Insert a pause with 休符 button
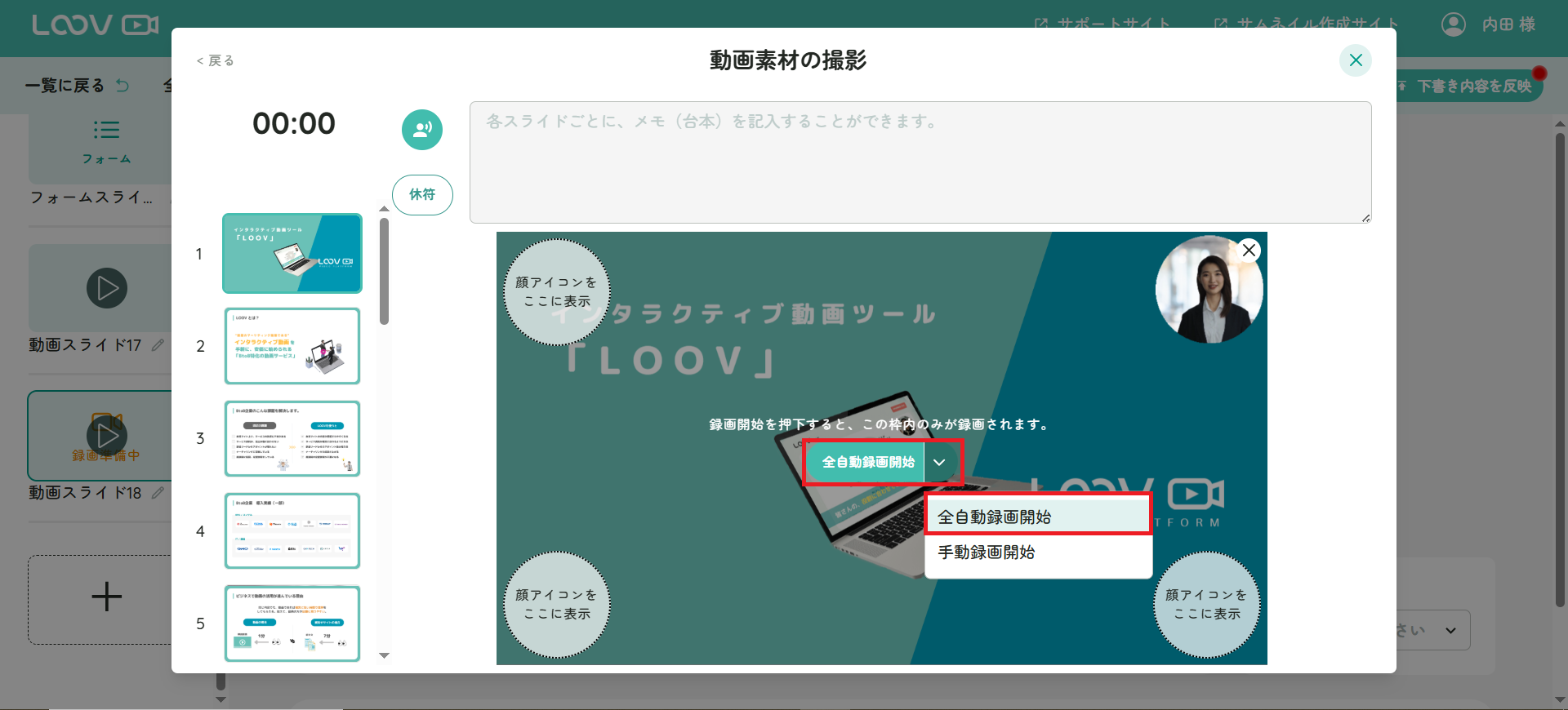Viewport: 1568px width, 710px height. (x=422, y=195)
